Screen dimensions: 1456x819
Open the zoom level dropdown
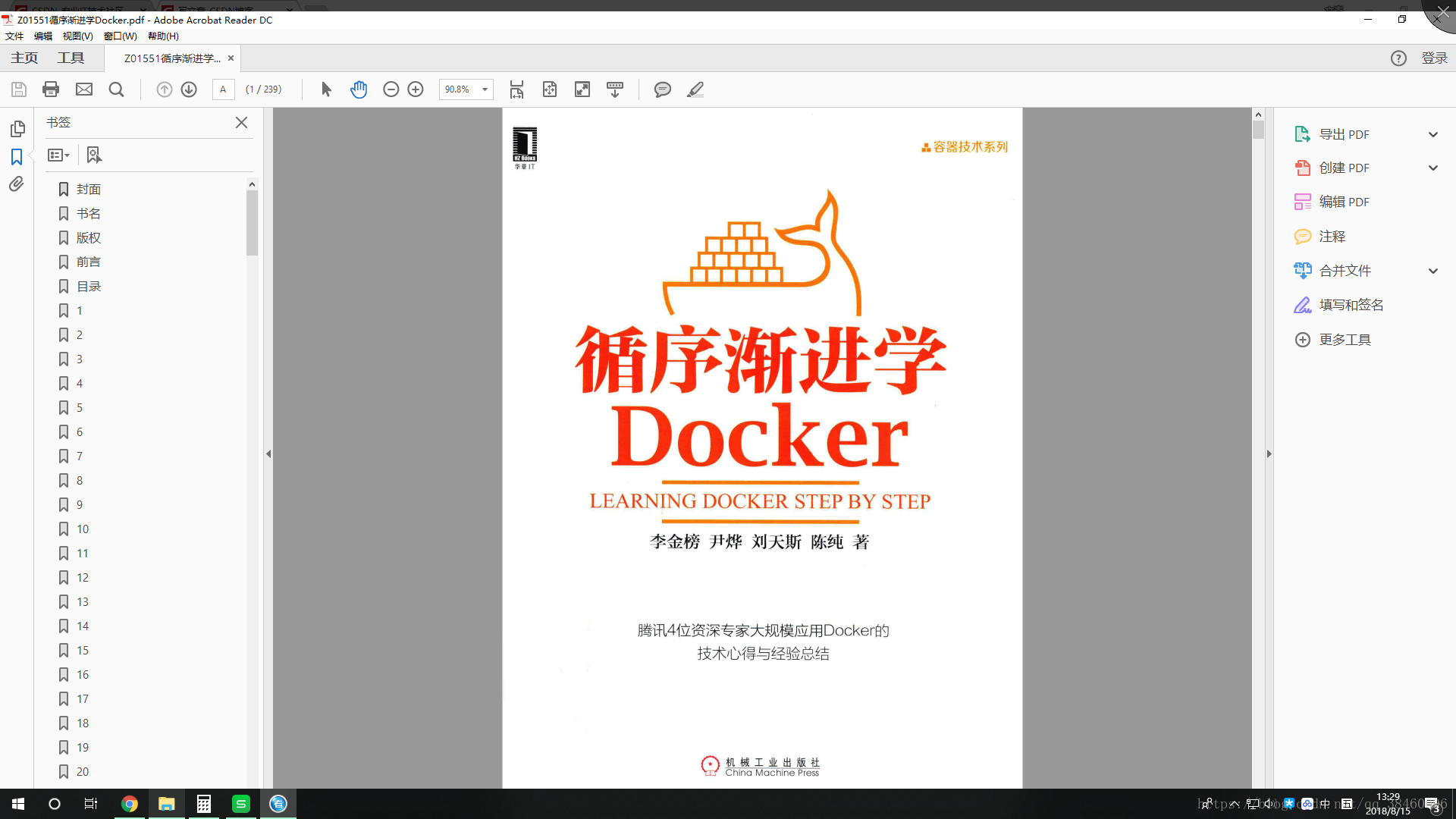[485, 89]
